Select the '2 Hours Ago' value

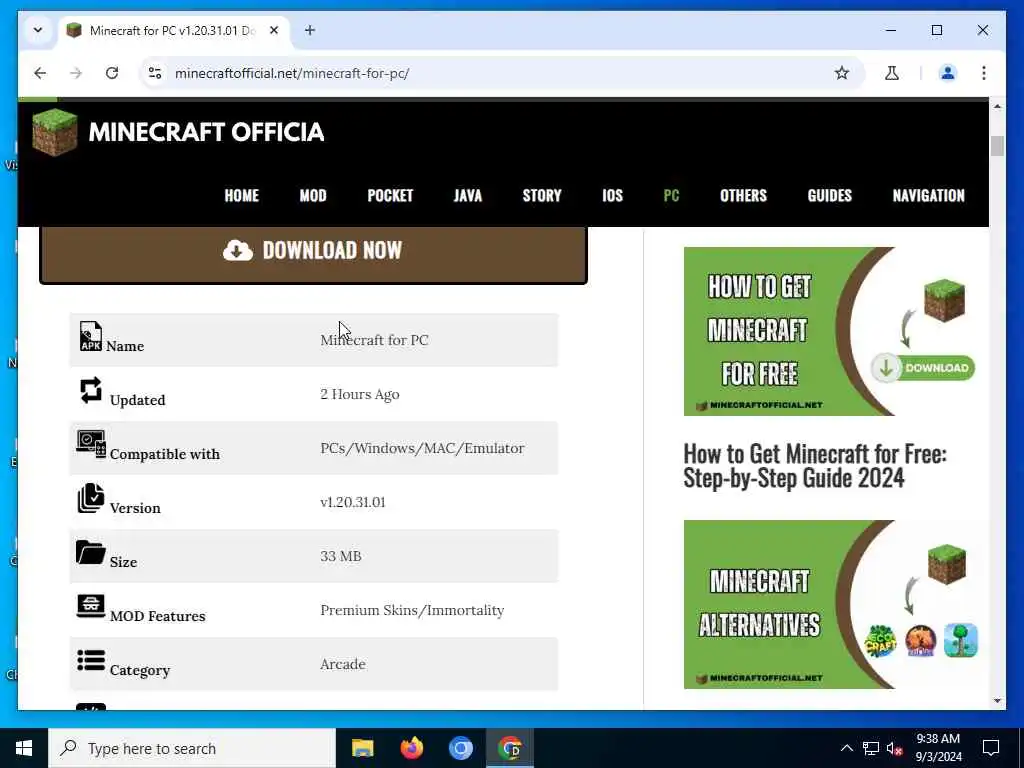[x=360, y=394]
